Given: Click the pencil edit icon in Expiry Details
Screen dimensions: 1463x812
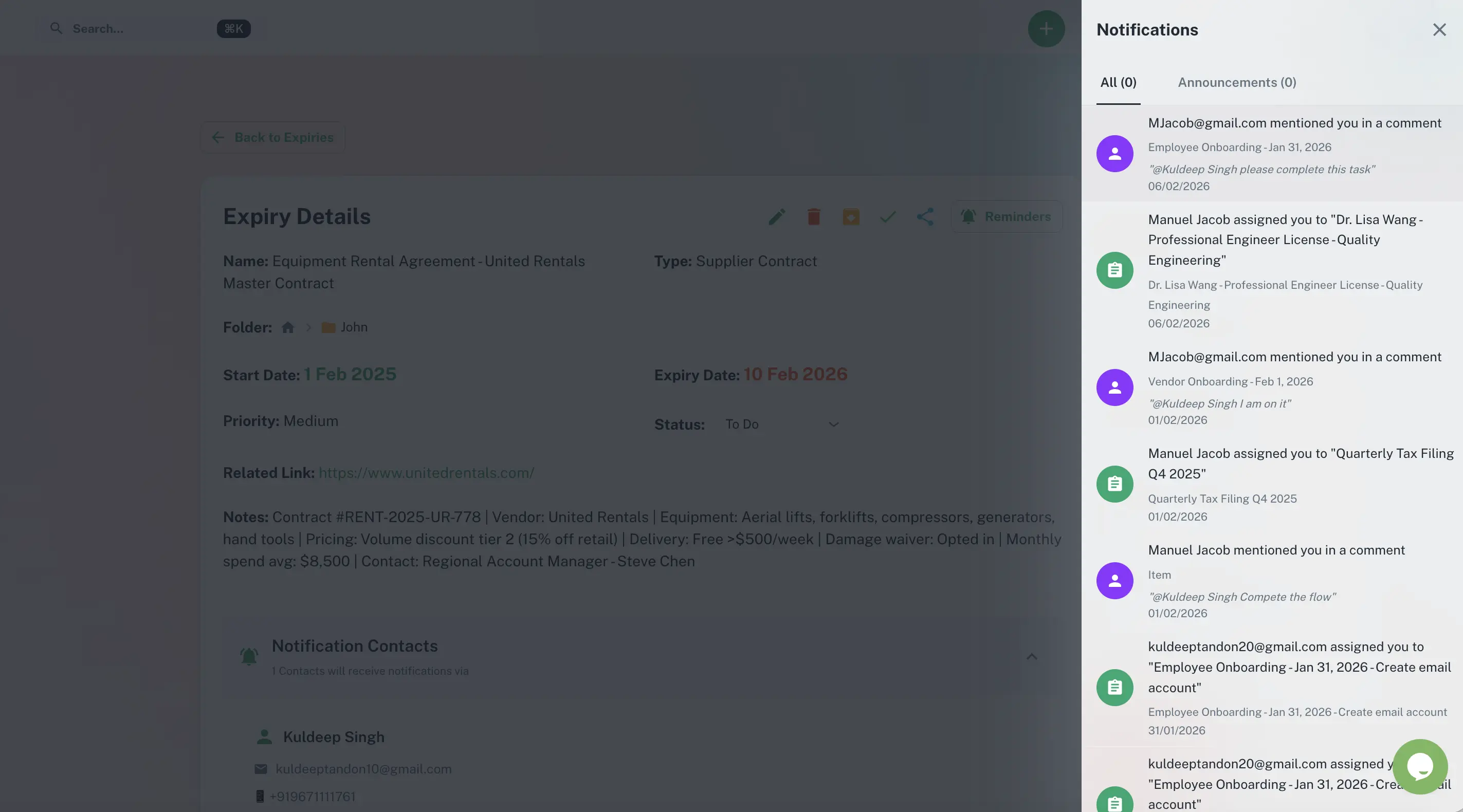Looking at the screenshot, I should click(776, 216).
